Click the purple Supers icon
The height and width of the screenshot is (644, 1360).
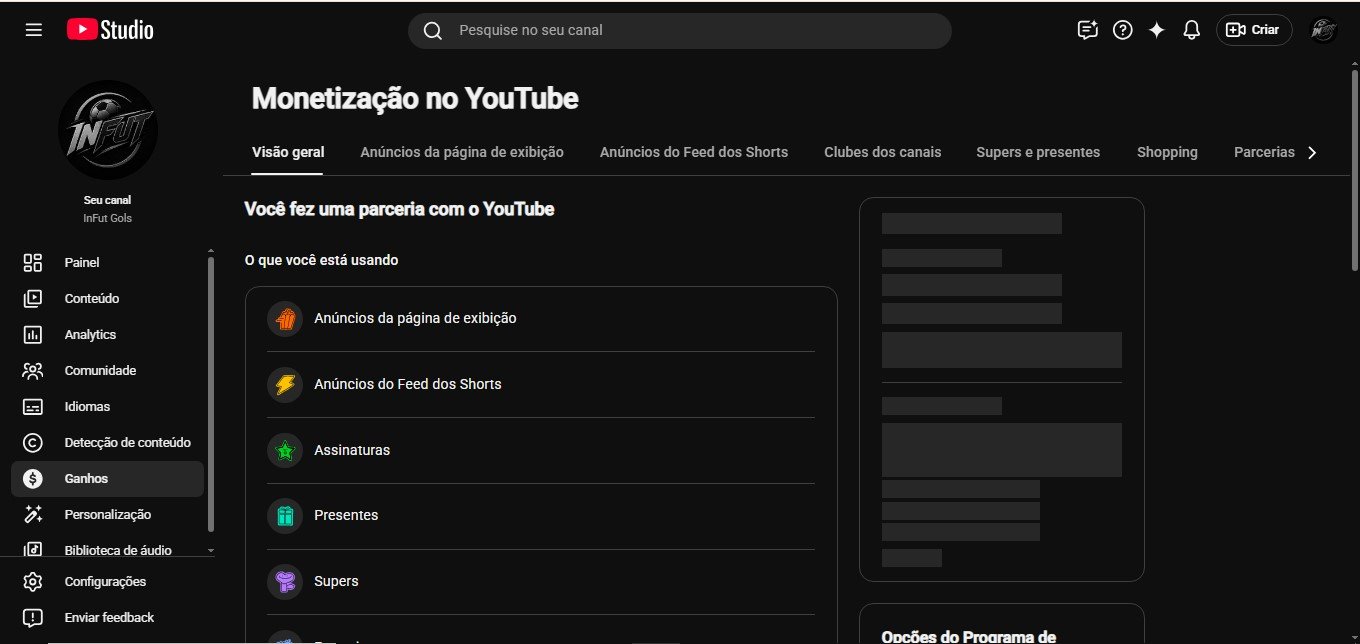(x=285, y=581)
